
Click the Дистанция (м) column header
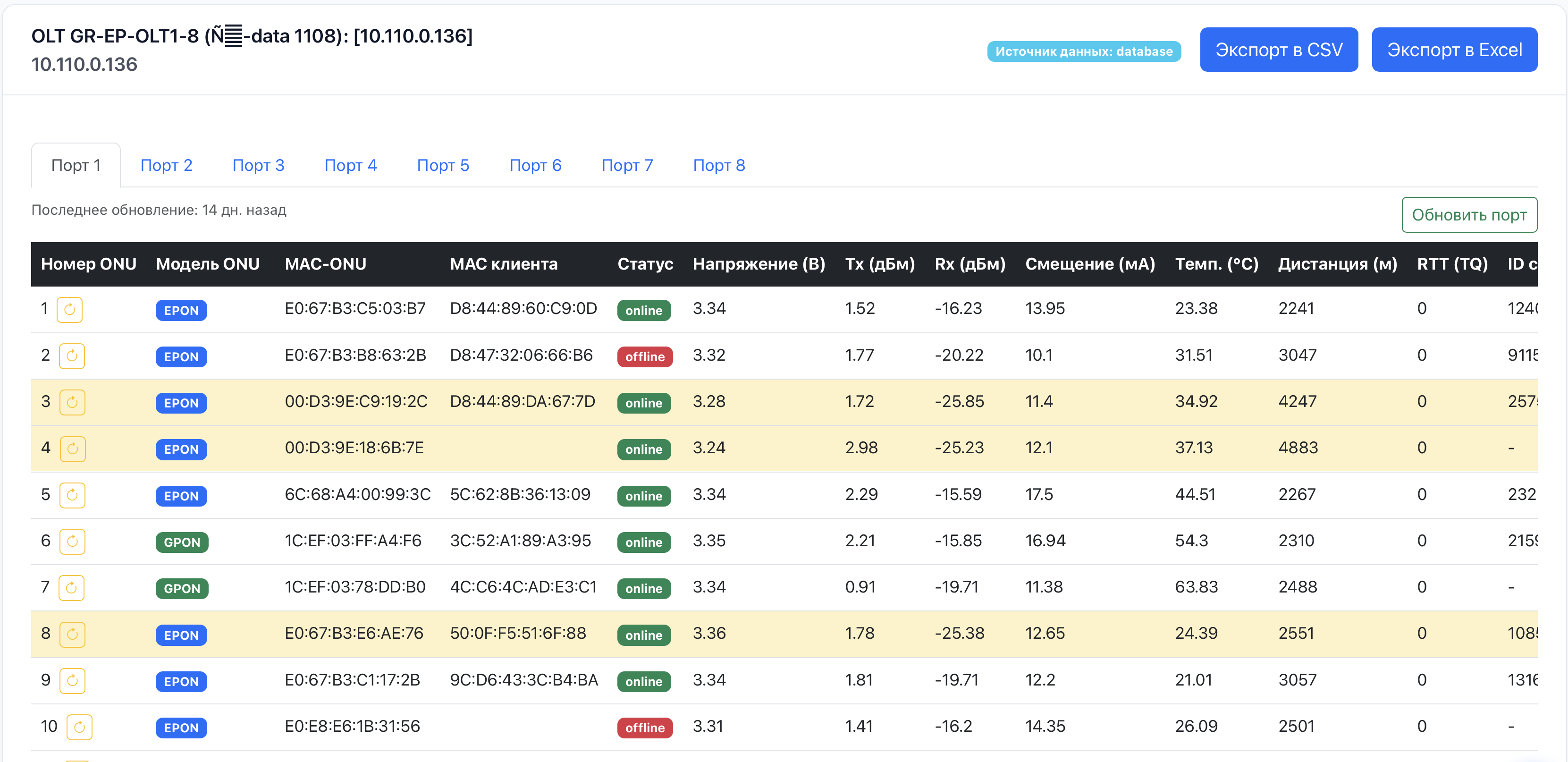pyautogui.click(x=1338, y=264)
